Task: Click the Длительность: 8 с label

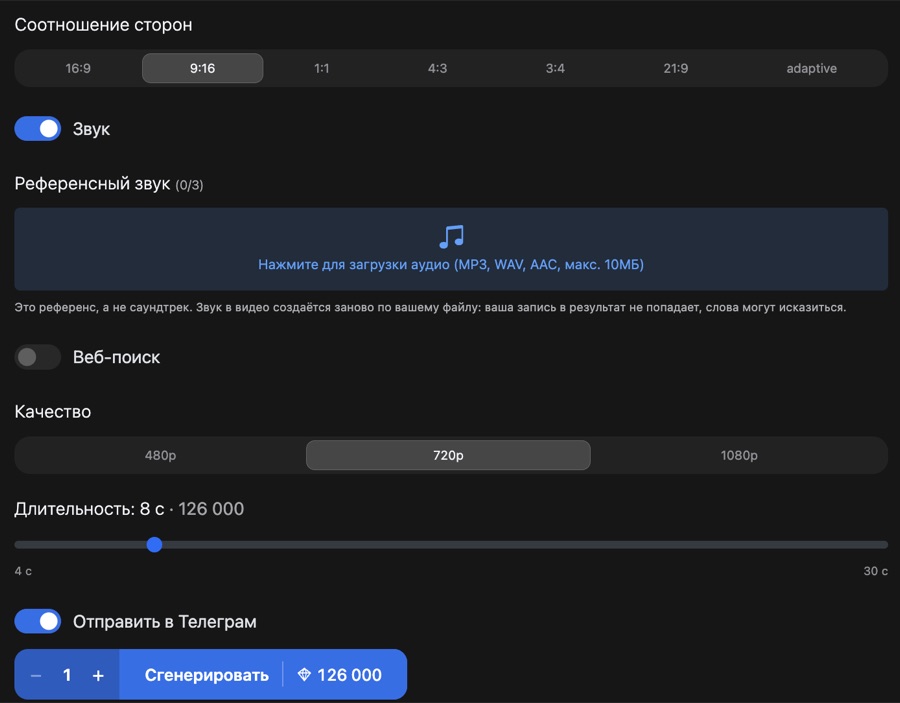Action: click(x=89, y=509)
